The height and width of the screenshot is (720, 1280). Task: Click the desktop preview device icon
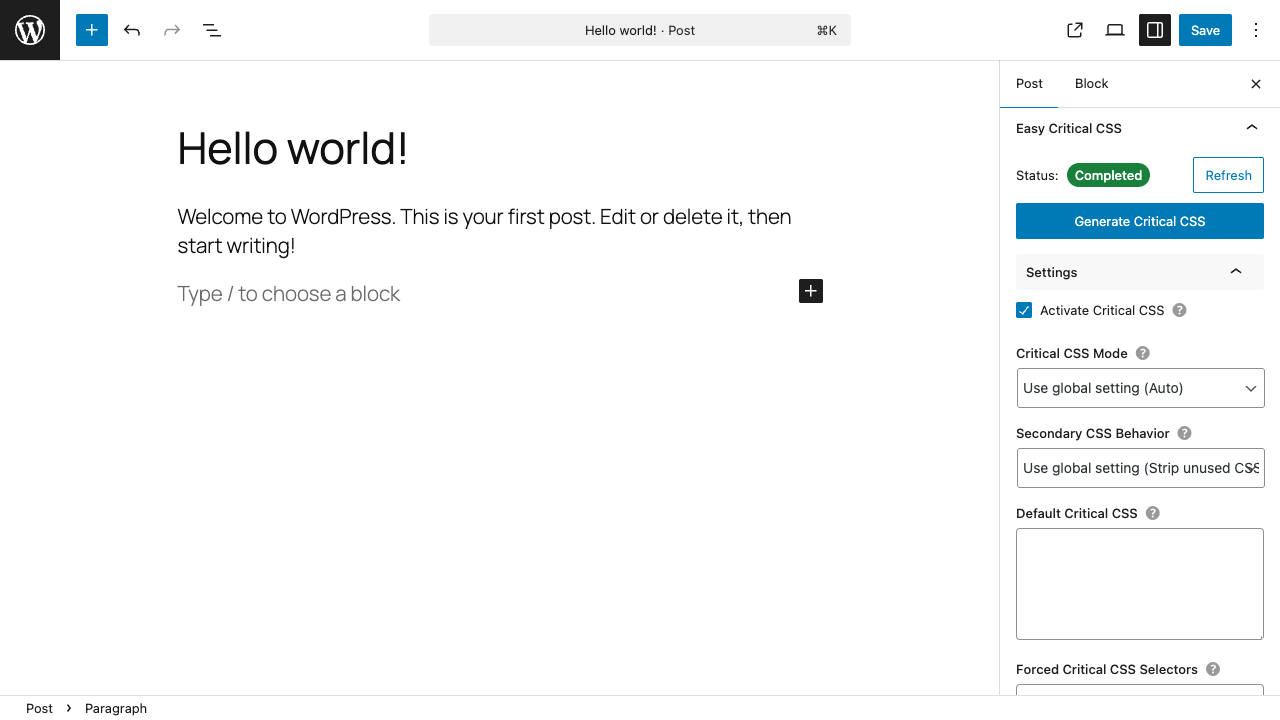[x=1114, y=30]
